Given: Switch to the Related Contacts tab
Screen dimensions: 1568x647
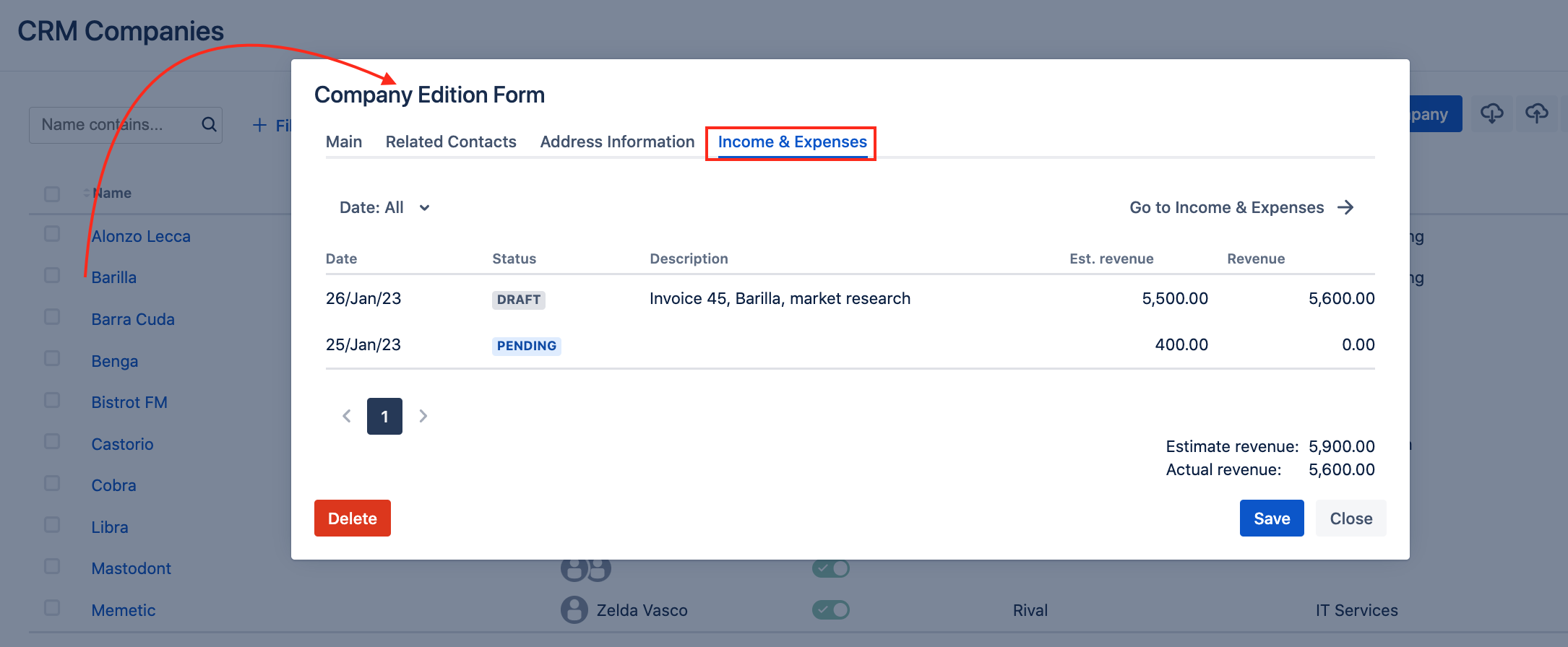Looking at the screenshot, I should [451, 142].
